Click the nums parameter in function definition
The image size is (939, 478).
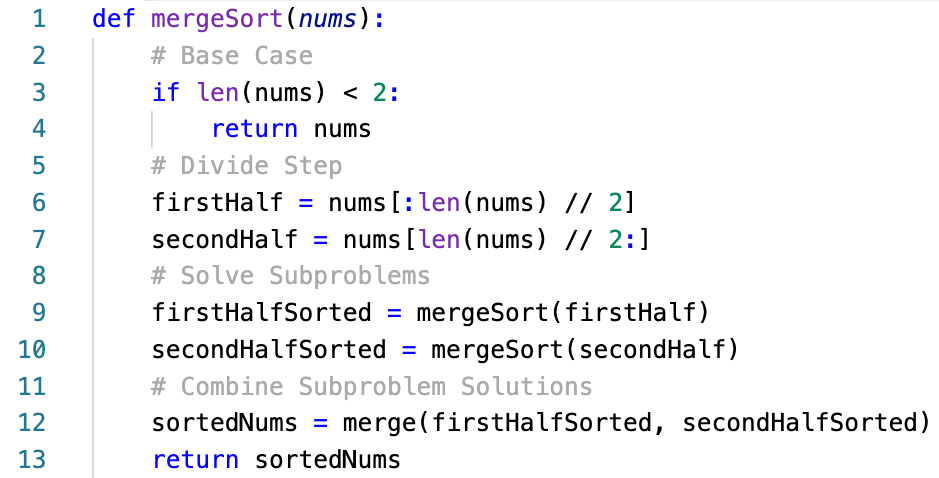328,19
